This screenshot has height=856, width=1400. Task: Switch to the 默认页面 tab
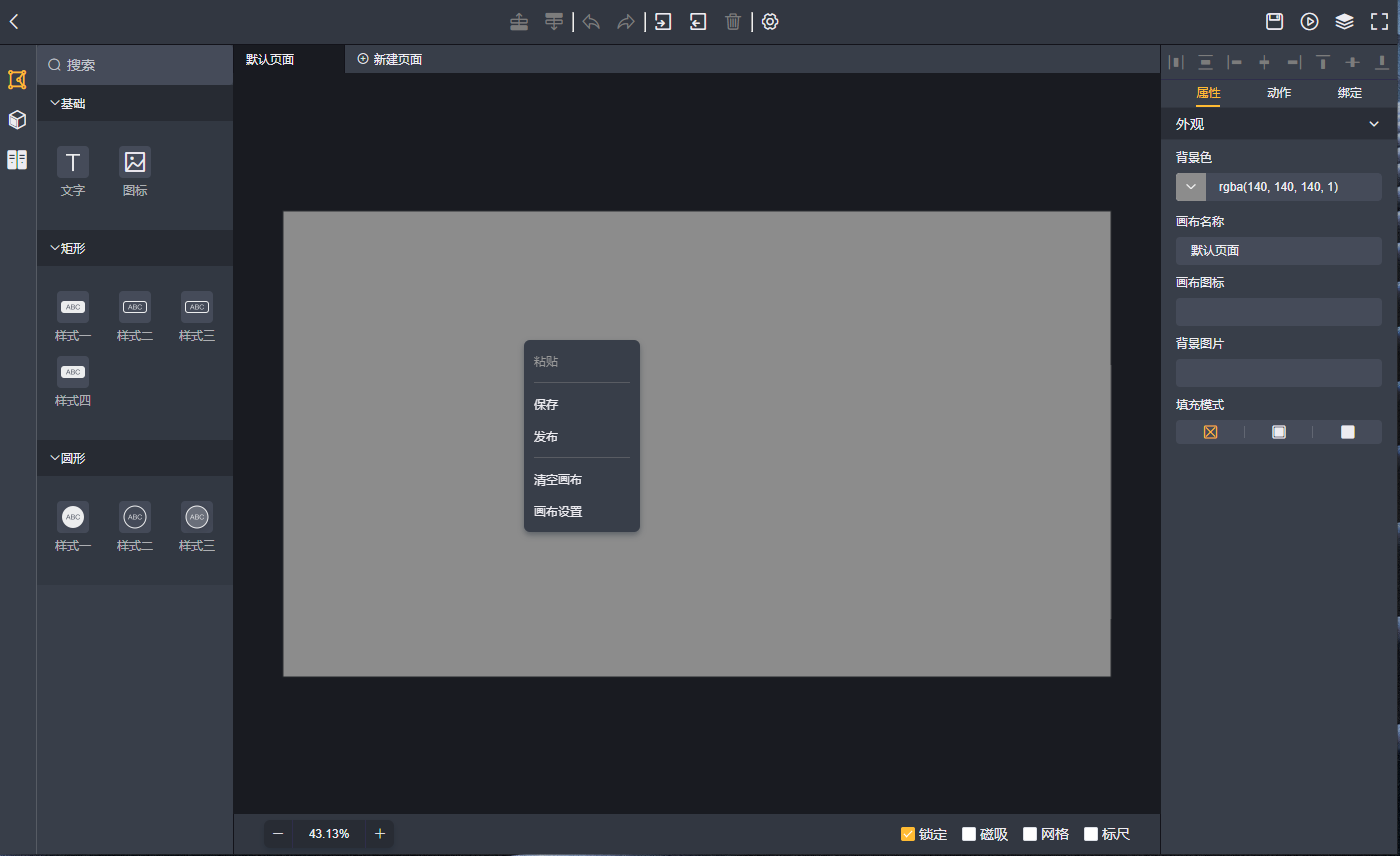[289, 59]
